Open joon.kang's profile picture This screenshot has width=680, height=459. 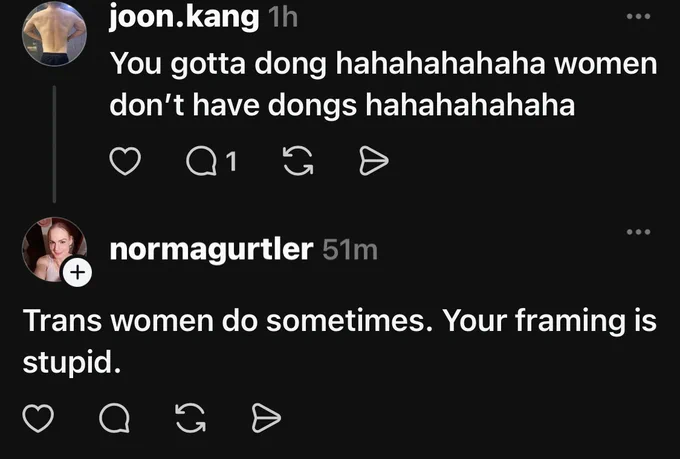pyautogui.click(x=53, y=30)
